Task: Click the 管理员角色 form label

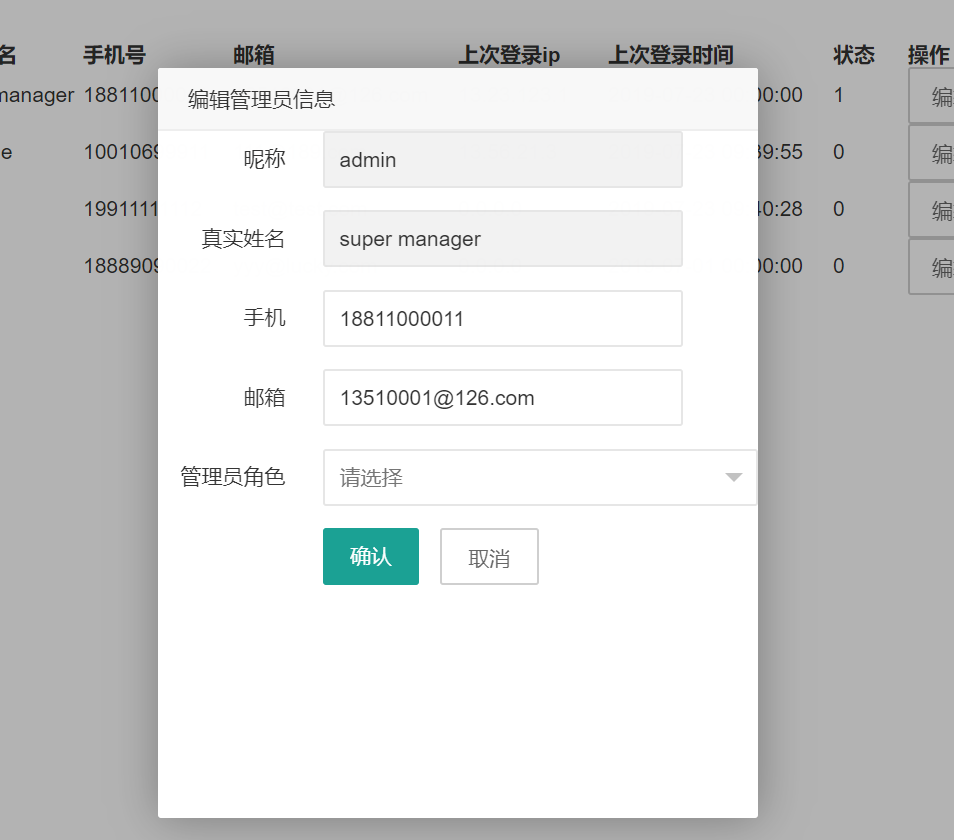Action: [232, 477]
